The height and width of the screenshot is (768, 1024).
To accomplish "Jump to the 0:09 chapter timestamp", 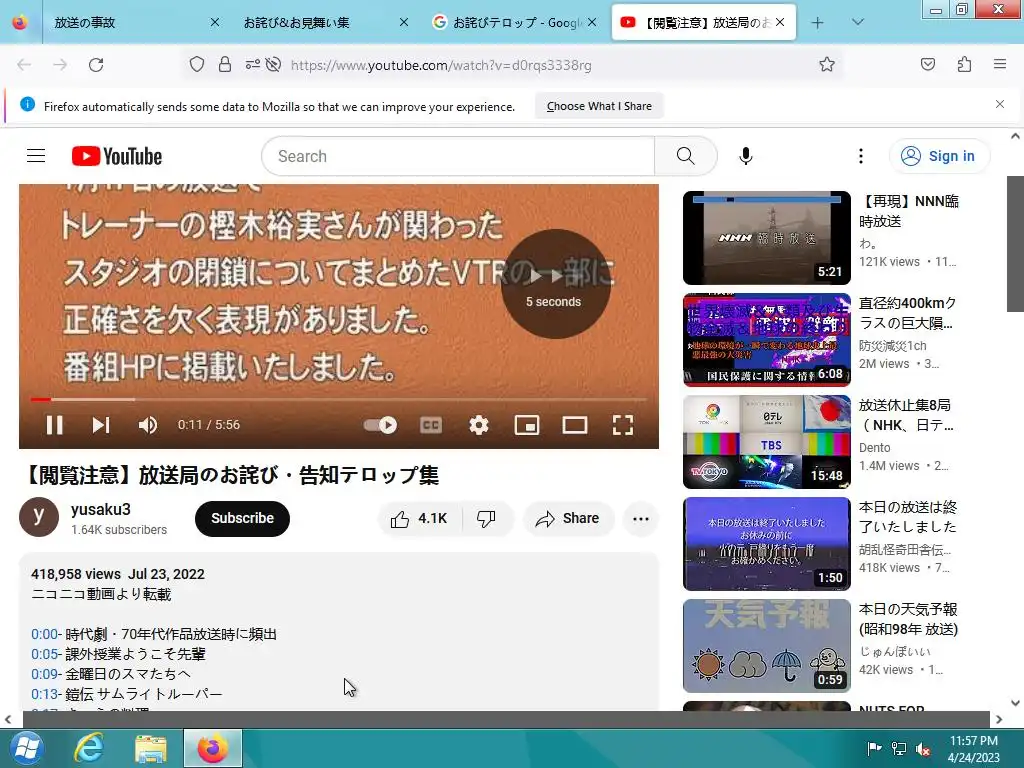I will point(44,673).
